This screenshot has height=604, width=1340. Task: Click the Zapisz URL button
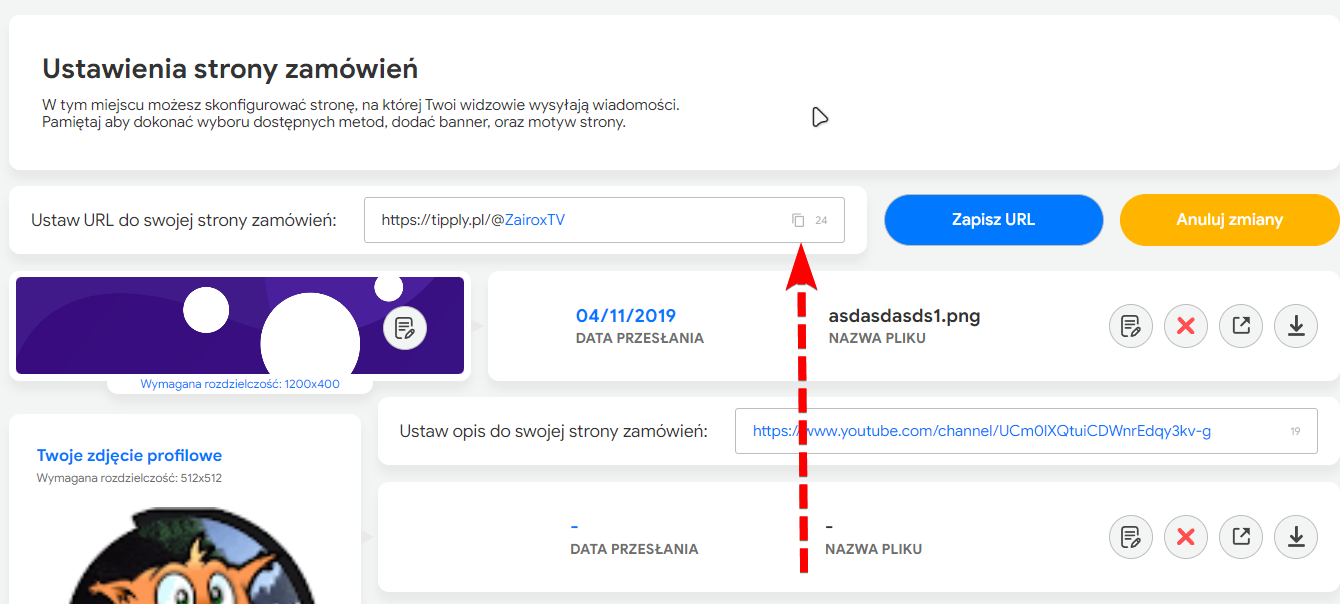click(x=993, y=220)
